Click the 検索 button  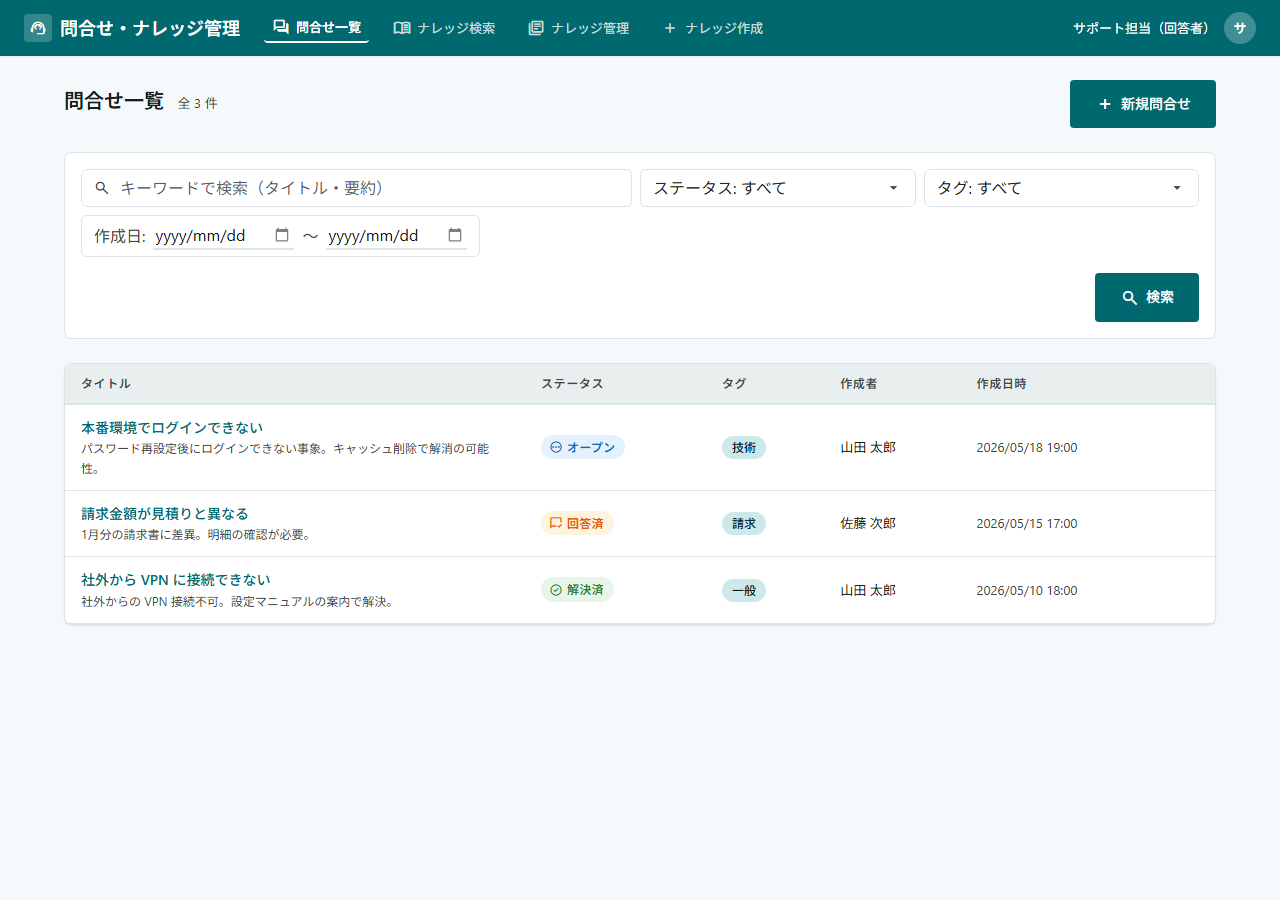click(x=1147, y=297)
